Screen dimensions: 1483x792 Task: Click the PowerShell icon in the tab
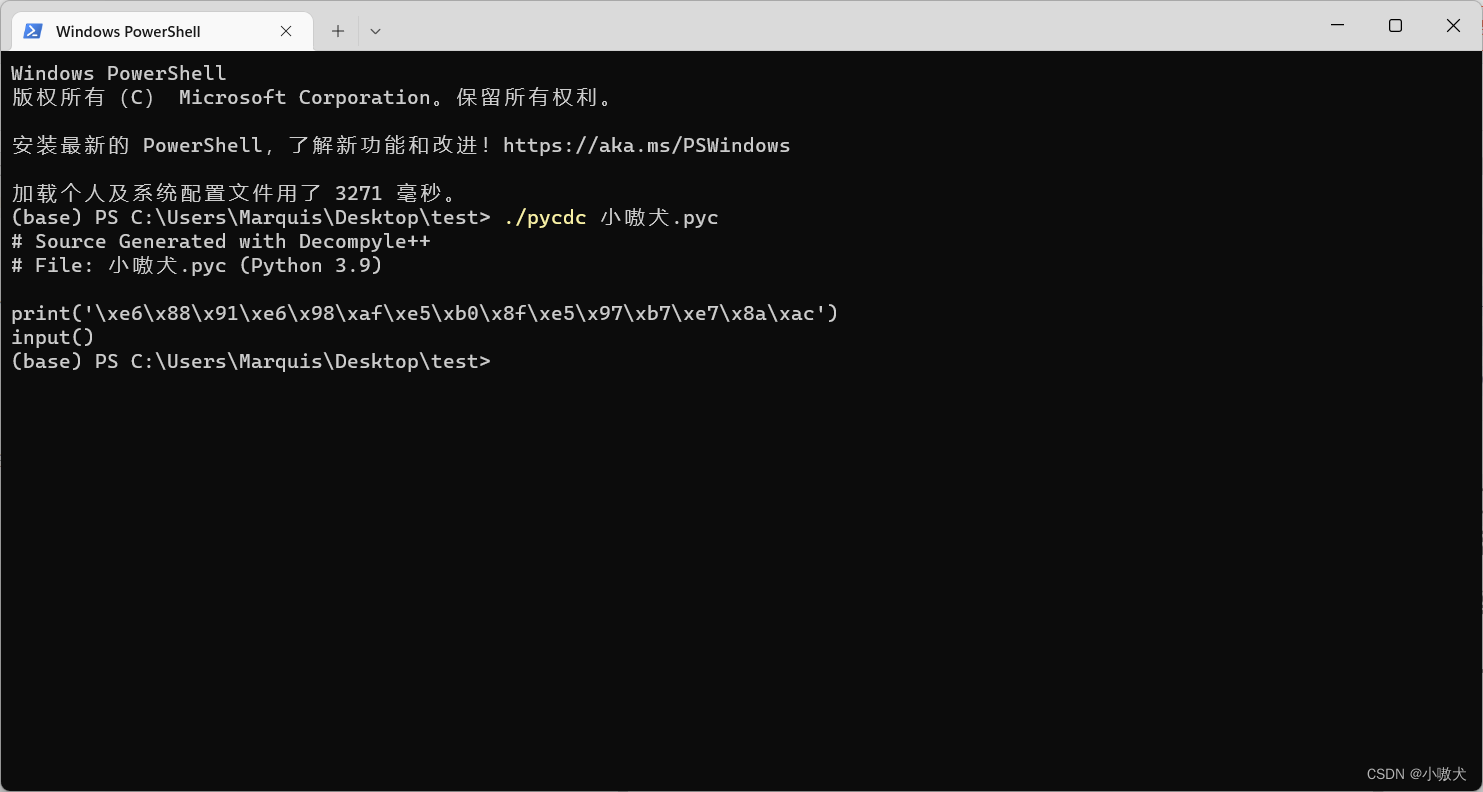coord(32,31)
